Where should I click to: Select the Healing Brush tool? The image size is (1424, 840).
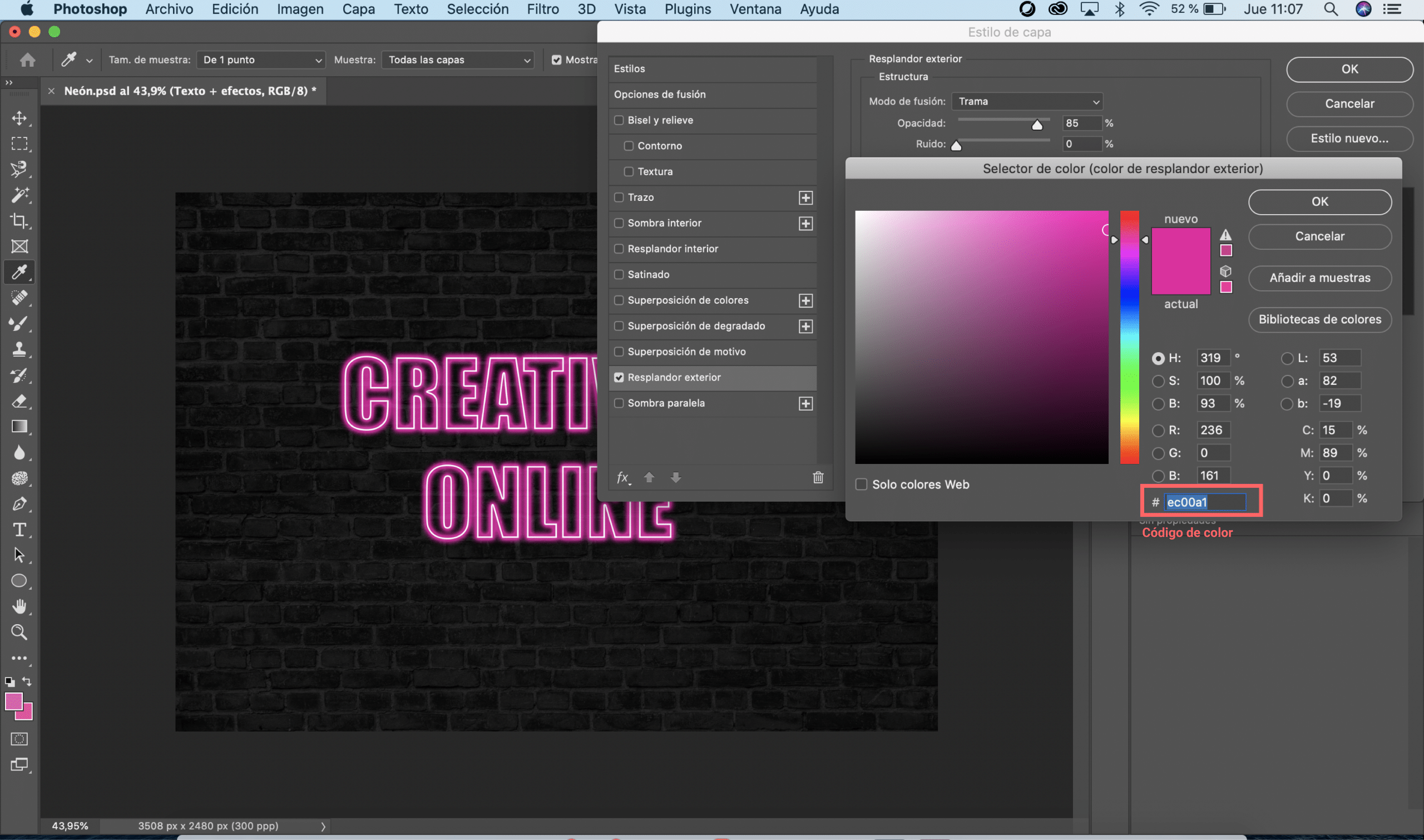pos(19,298)
